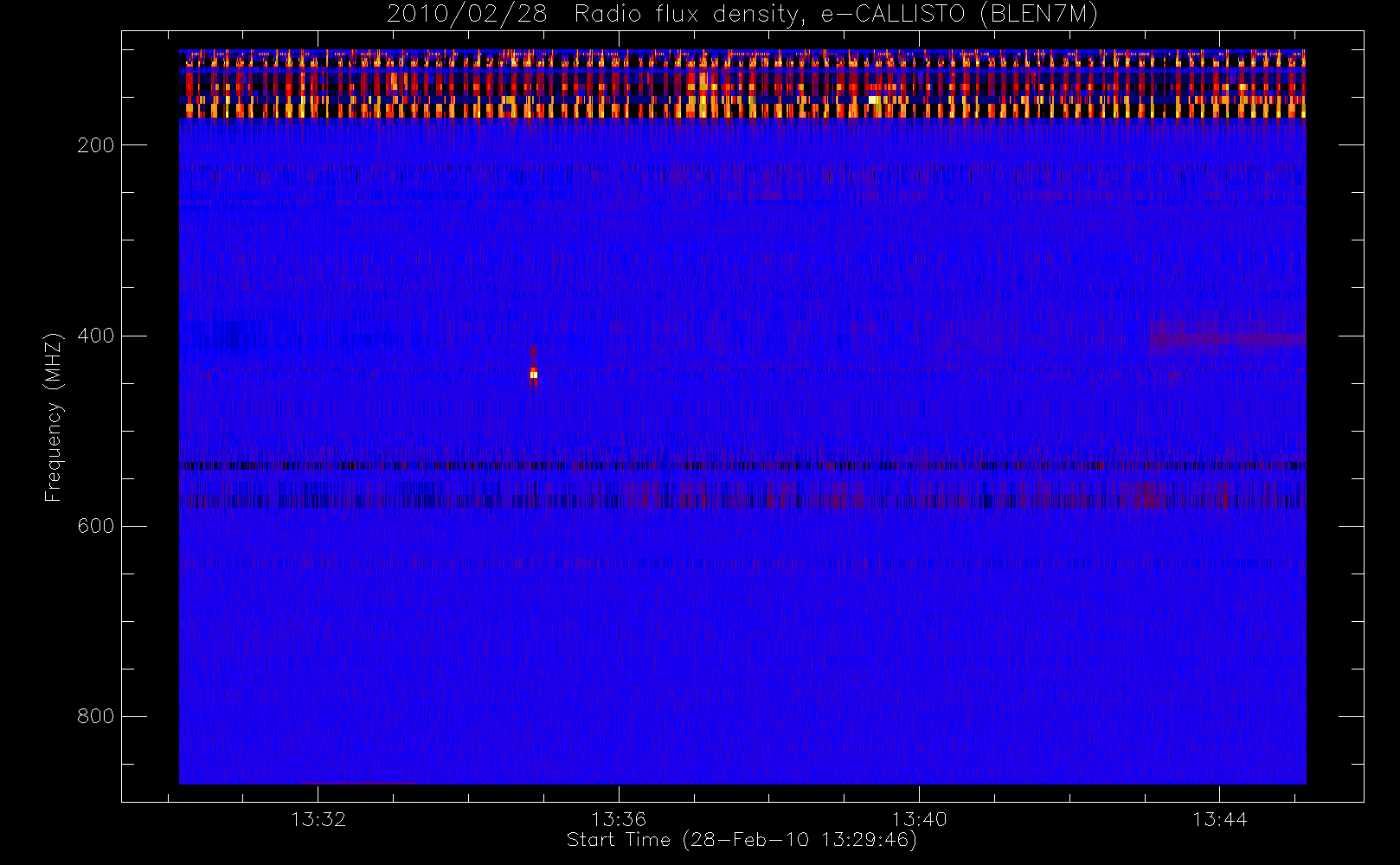The width and height of the screenshot is (1400, 865).
Task: Click the 13:32 time tick label
Action: [x=318, y=819]
